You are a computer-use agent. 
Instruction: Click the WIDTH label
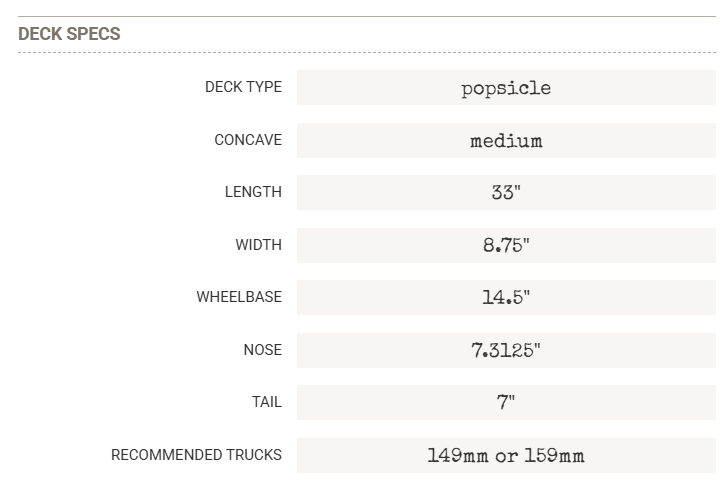click(x=258, y=244)
